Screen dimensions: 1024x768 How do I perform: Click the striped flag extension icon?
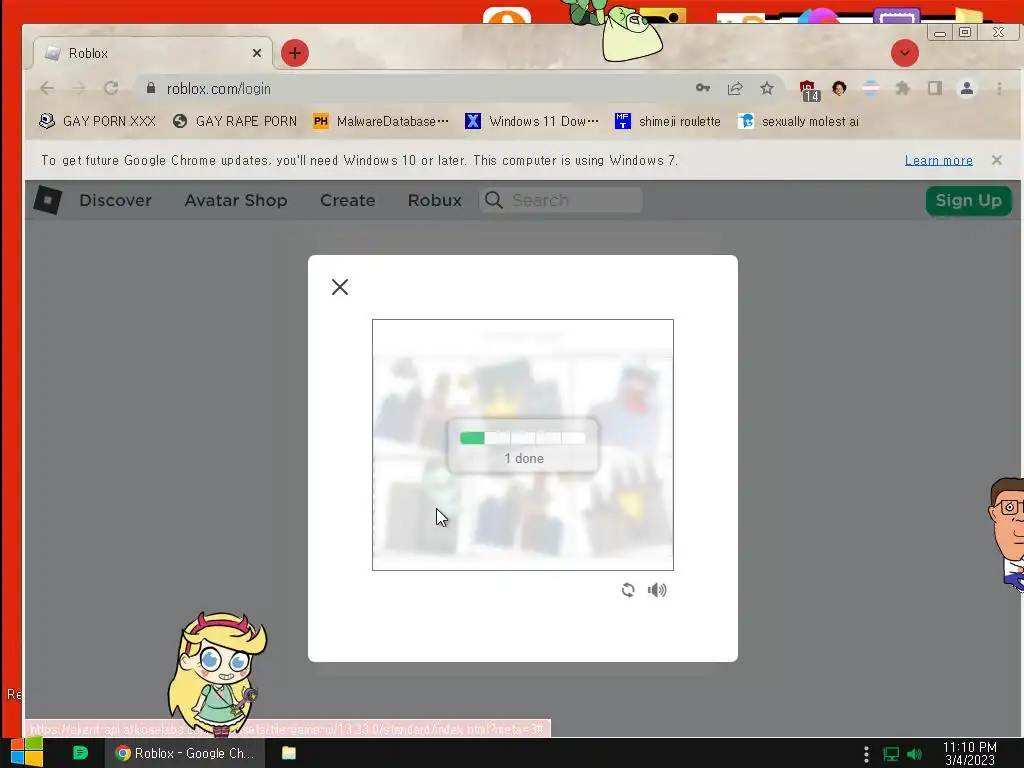click(x=871, y=88)
